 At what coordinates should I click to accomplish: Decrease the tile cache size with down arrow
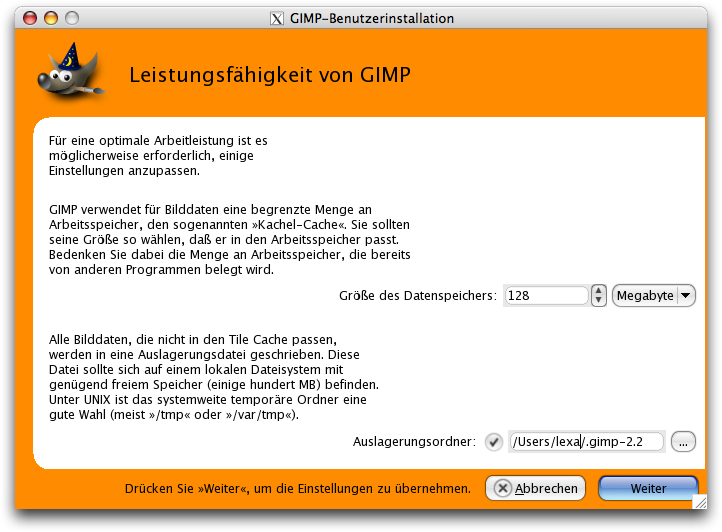[598, 300]
